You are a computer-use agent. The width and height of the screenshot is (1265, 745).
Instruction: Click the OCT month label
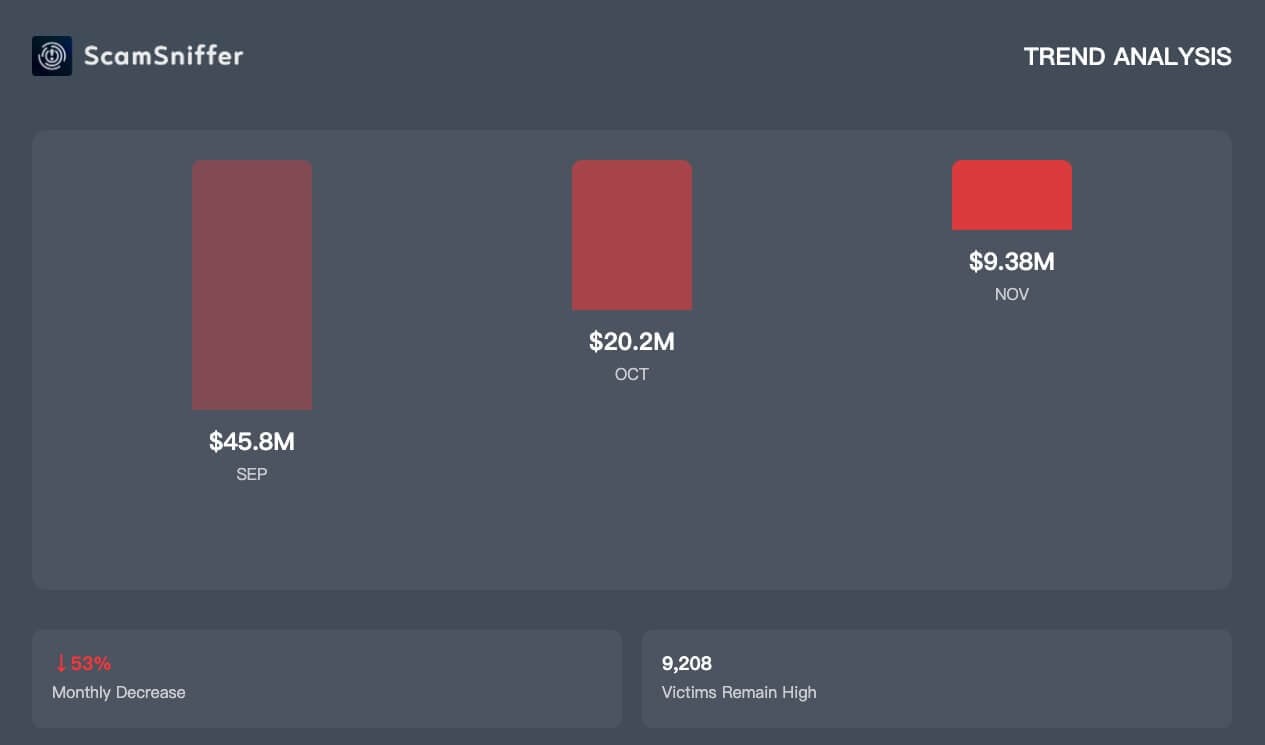pos(632,375)
